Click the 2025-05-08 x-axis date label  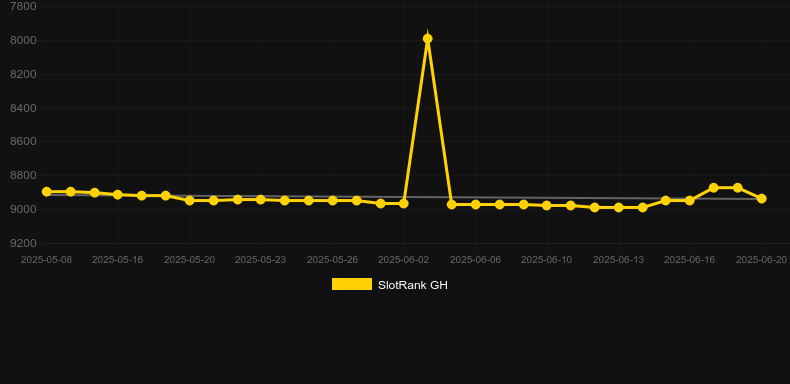(x=46, y=260)
